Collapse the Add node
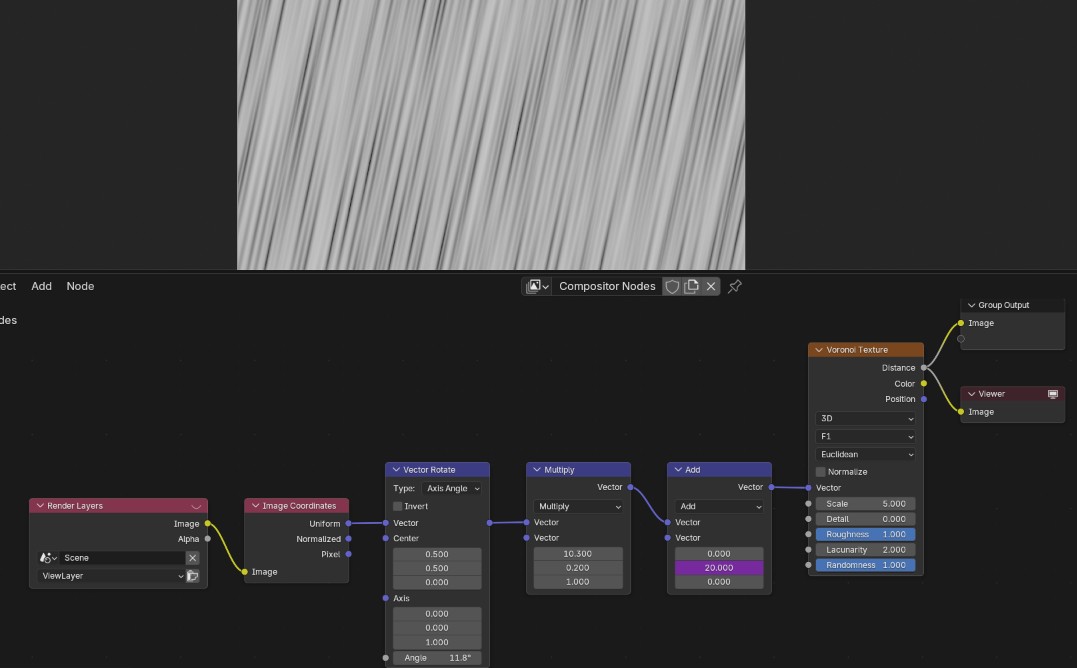1077x668 pixels. [x=678, y=470]
